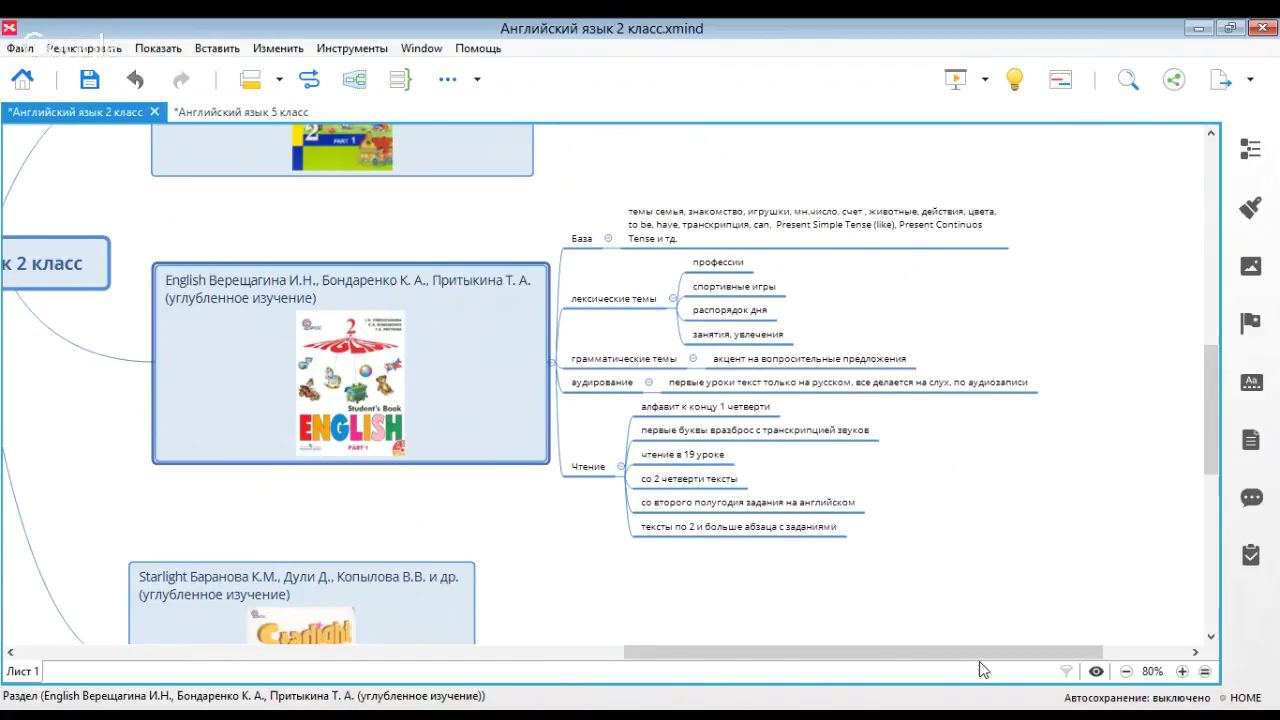Viewport: 1280px width, 720px height.
Task: Click the 80% zoom level
Action: click(x=1153, y=672)
